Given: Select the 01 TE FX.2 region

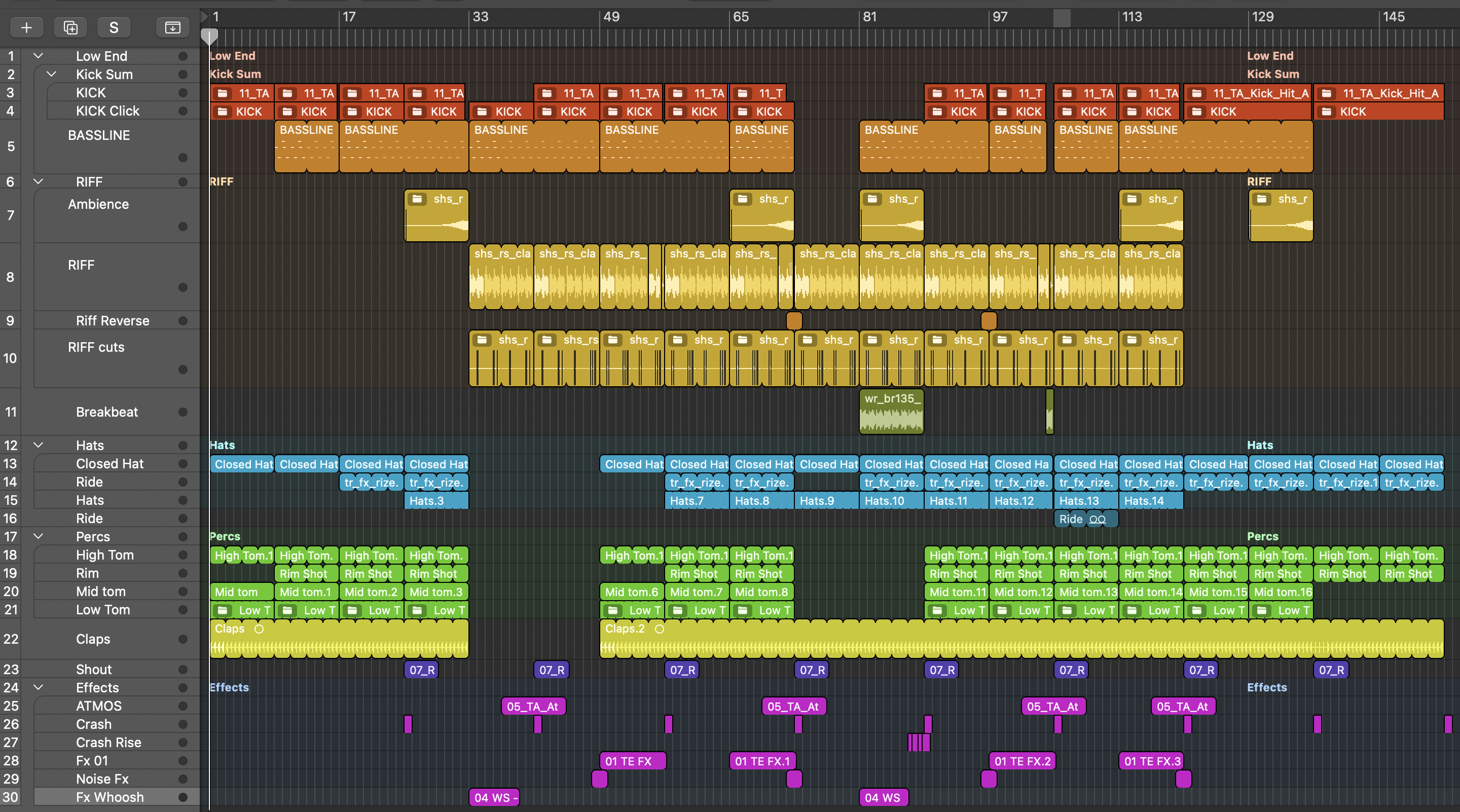Looking at the screenshot, I should click(x=1022, y=761).
